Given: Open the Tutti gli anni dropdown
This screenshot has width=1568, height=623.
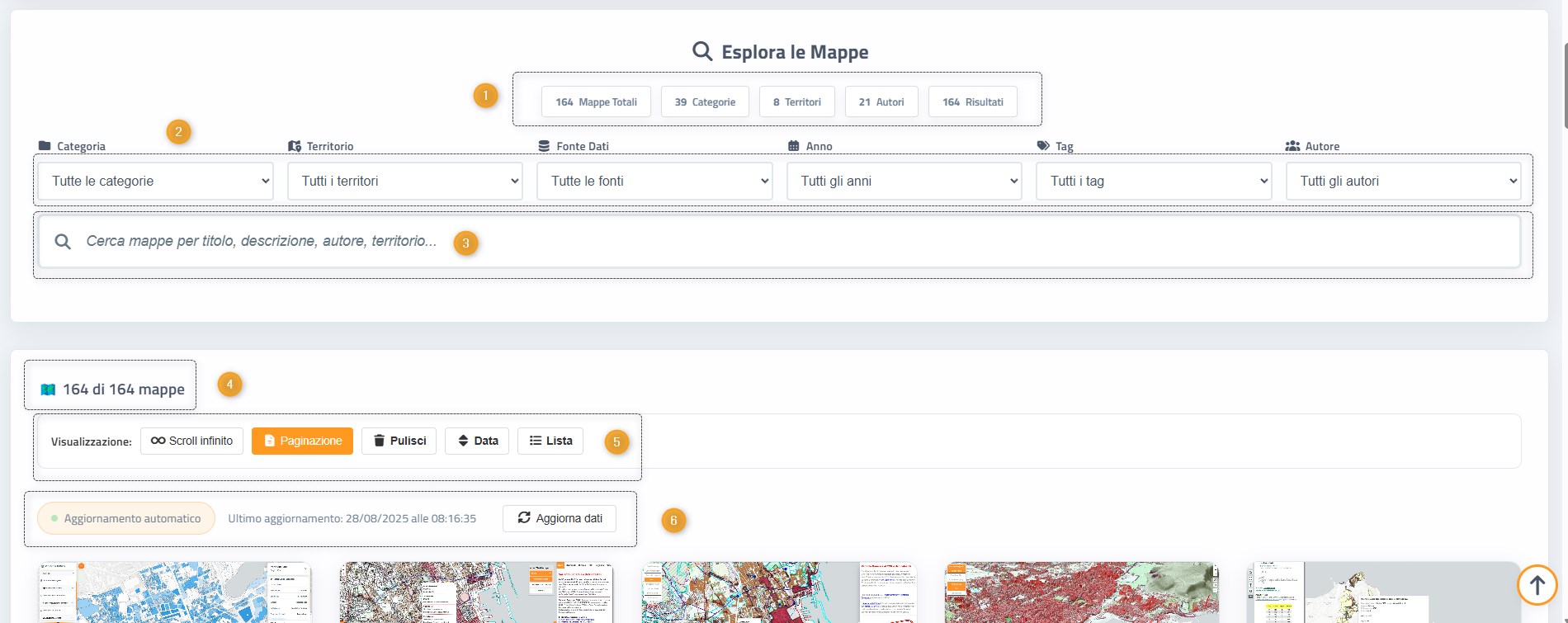Looking at the screenshot, I should pos(904,182).
